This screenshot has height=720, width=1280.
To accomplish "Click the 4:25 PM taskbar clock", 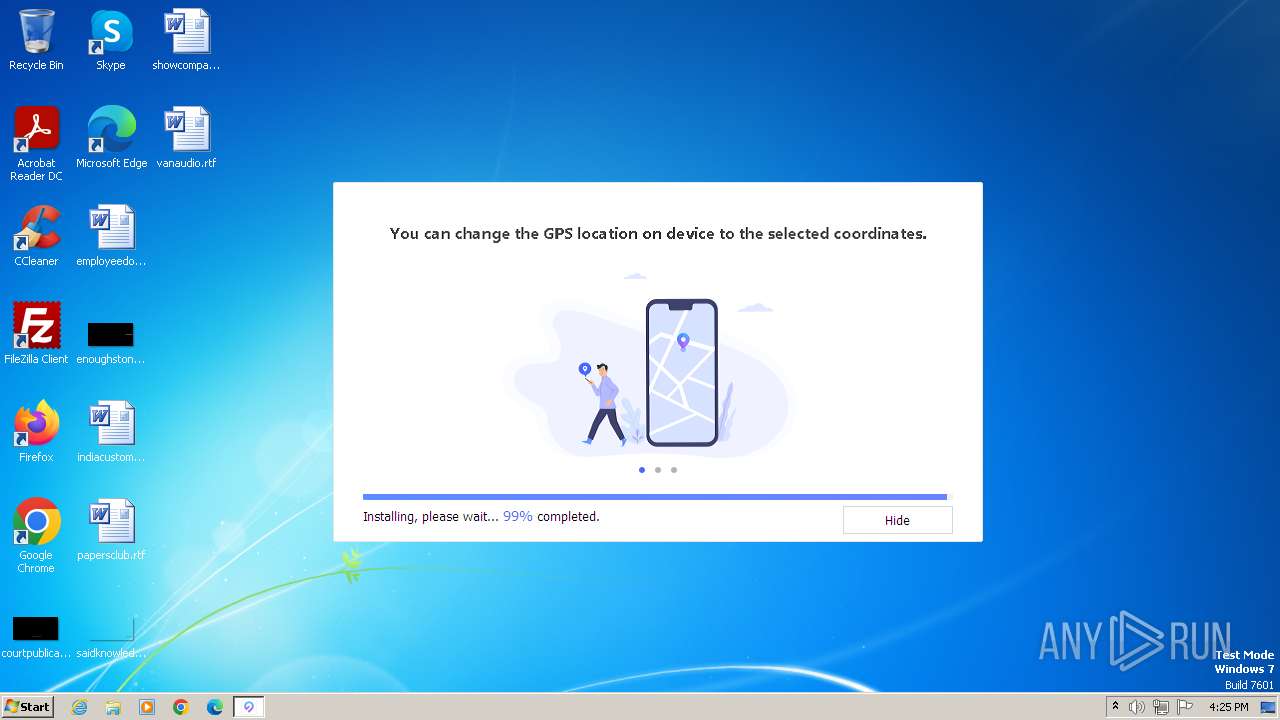I will click(1229, 707).
